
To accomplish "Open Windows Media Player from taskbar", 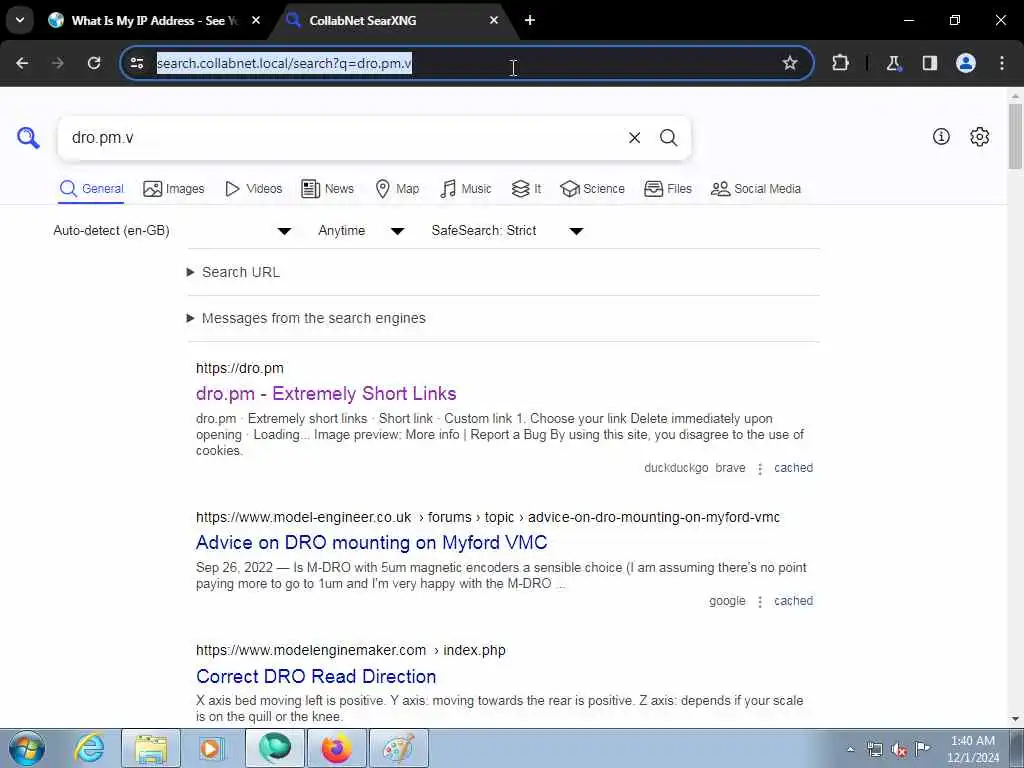I will (212, 748).
